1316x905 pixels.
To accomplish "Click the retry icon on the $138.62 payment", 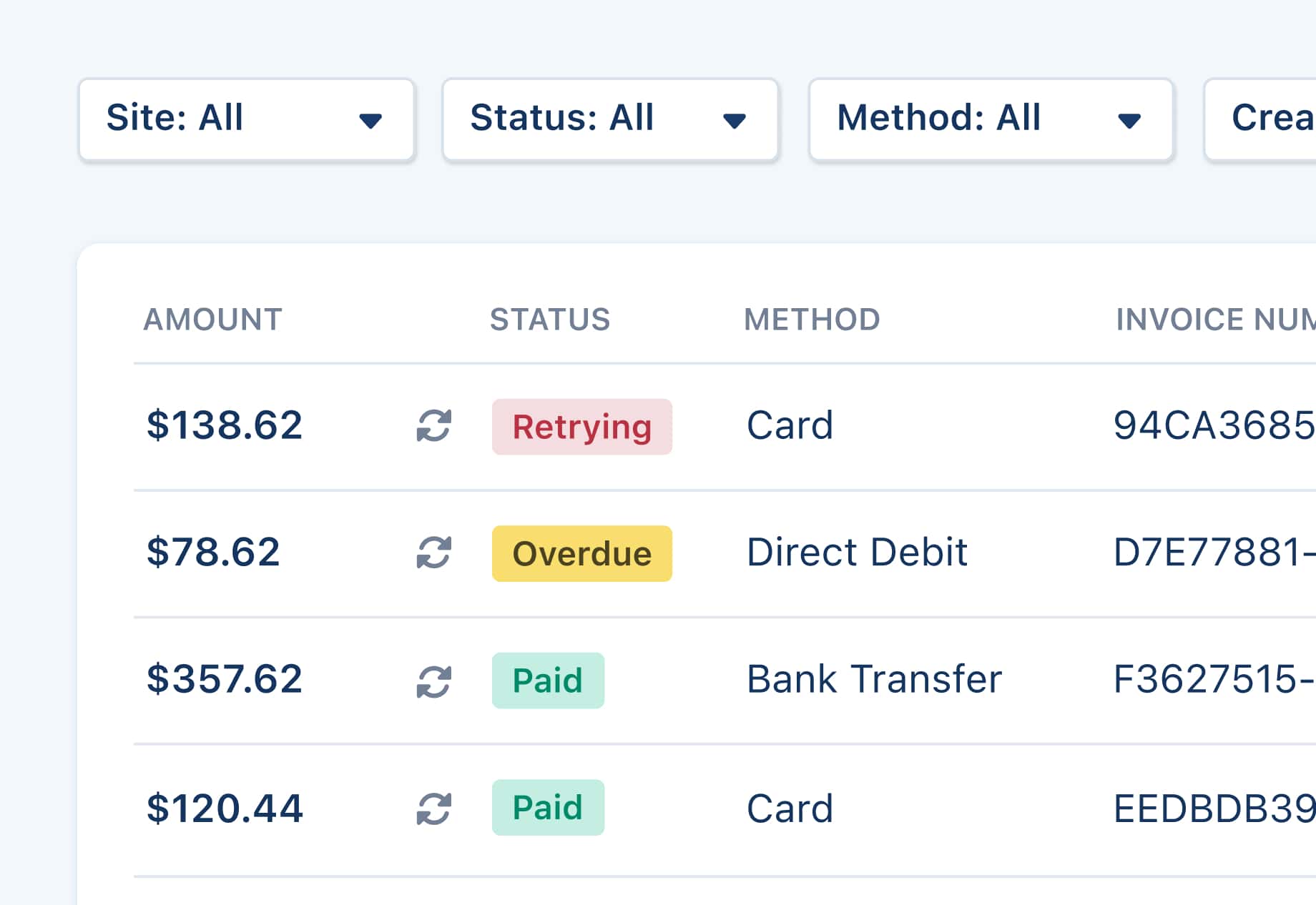I will (x=435, y=427).
